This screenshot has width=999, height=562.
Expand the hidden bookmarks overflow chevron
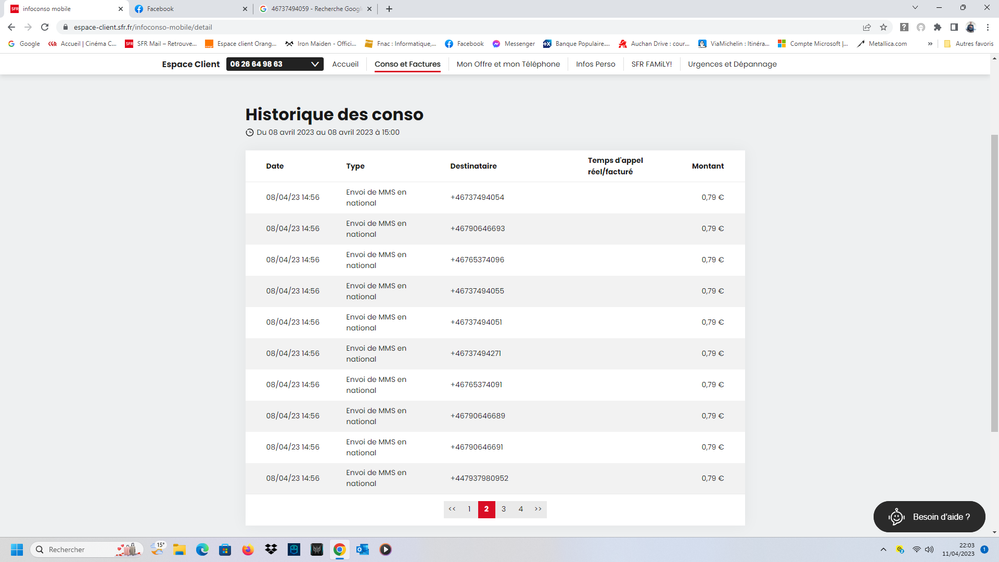[x=931, y=44]
